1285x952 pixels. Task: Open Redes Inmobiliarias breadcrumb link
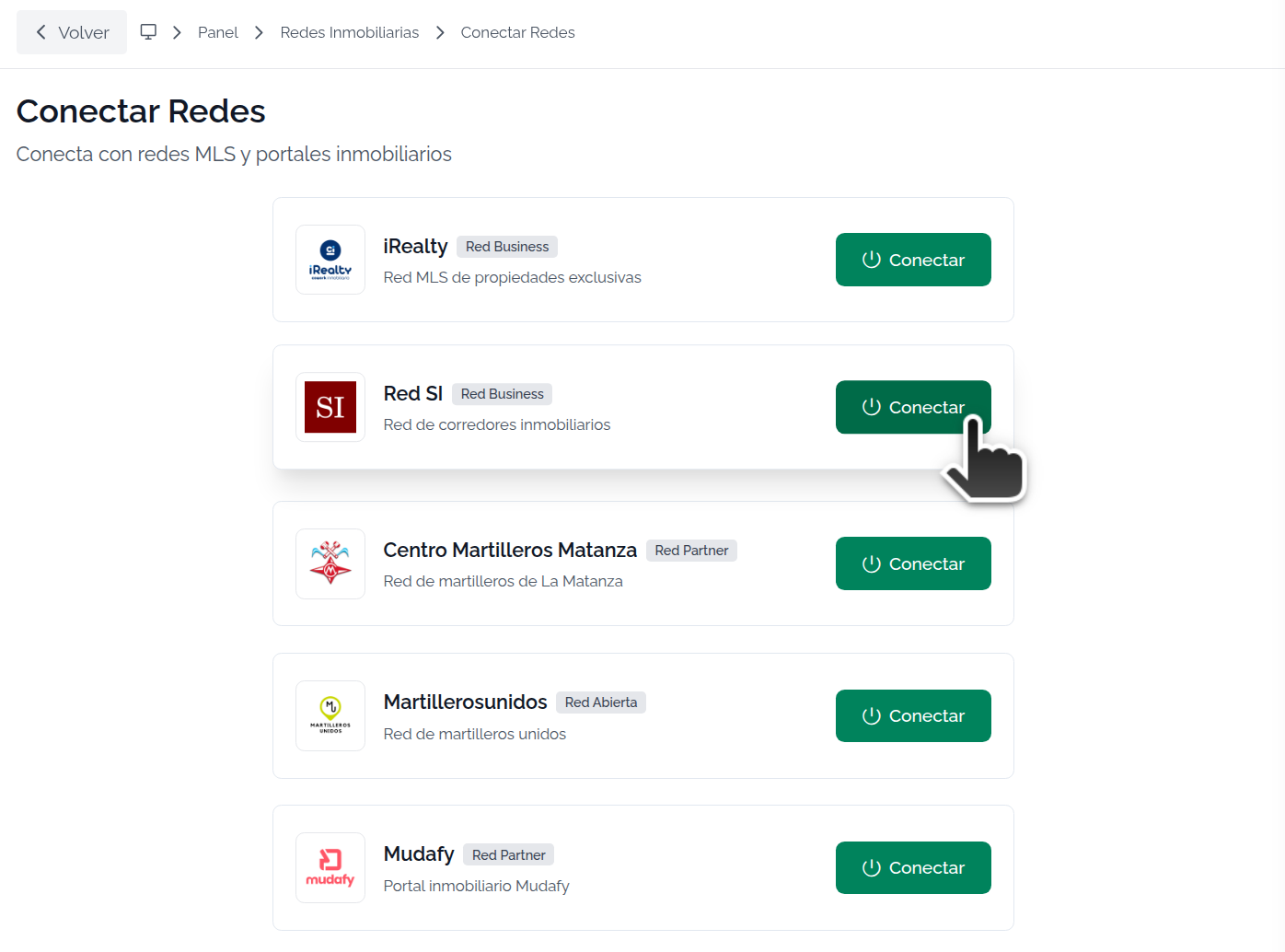click(x=350, y=32)
